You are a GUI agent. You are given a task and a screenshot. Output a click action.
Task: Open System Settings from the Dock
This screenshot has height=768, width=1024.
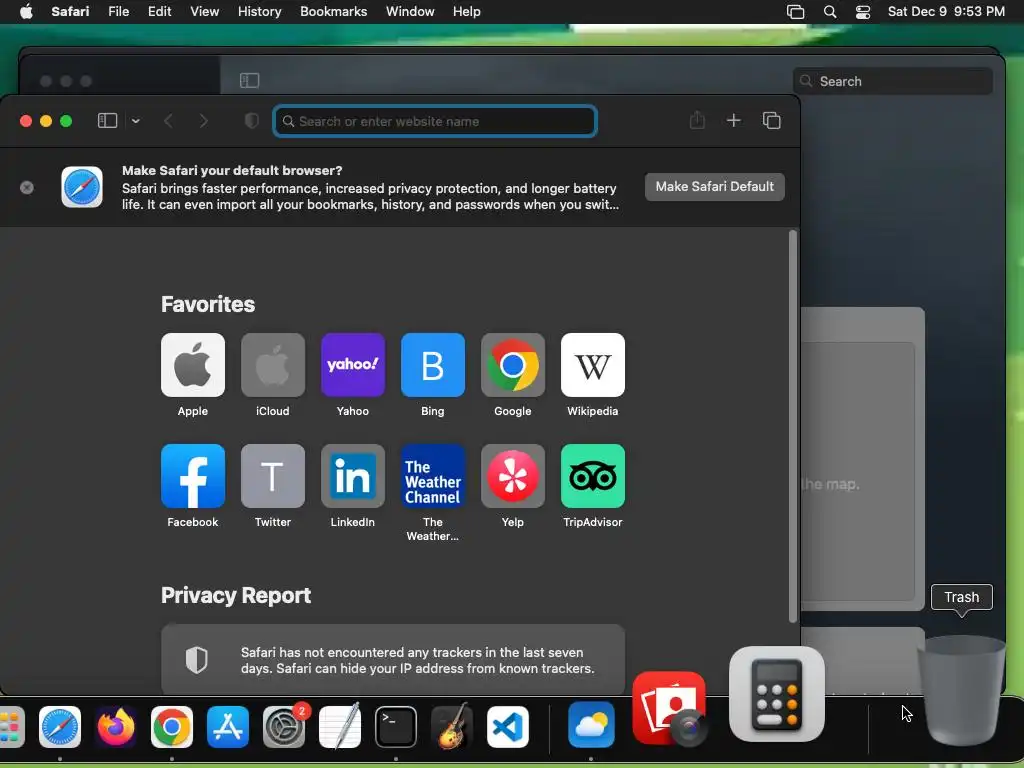pos(284,727)
